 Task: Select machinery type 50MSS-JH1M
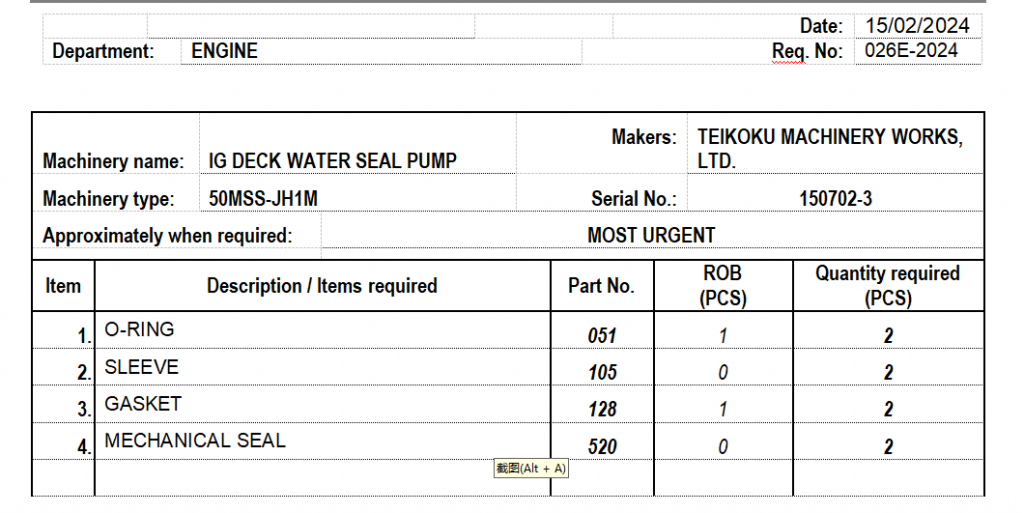tap(263, 199)
